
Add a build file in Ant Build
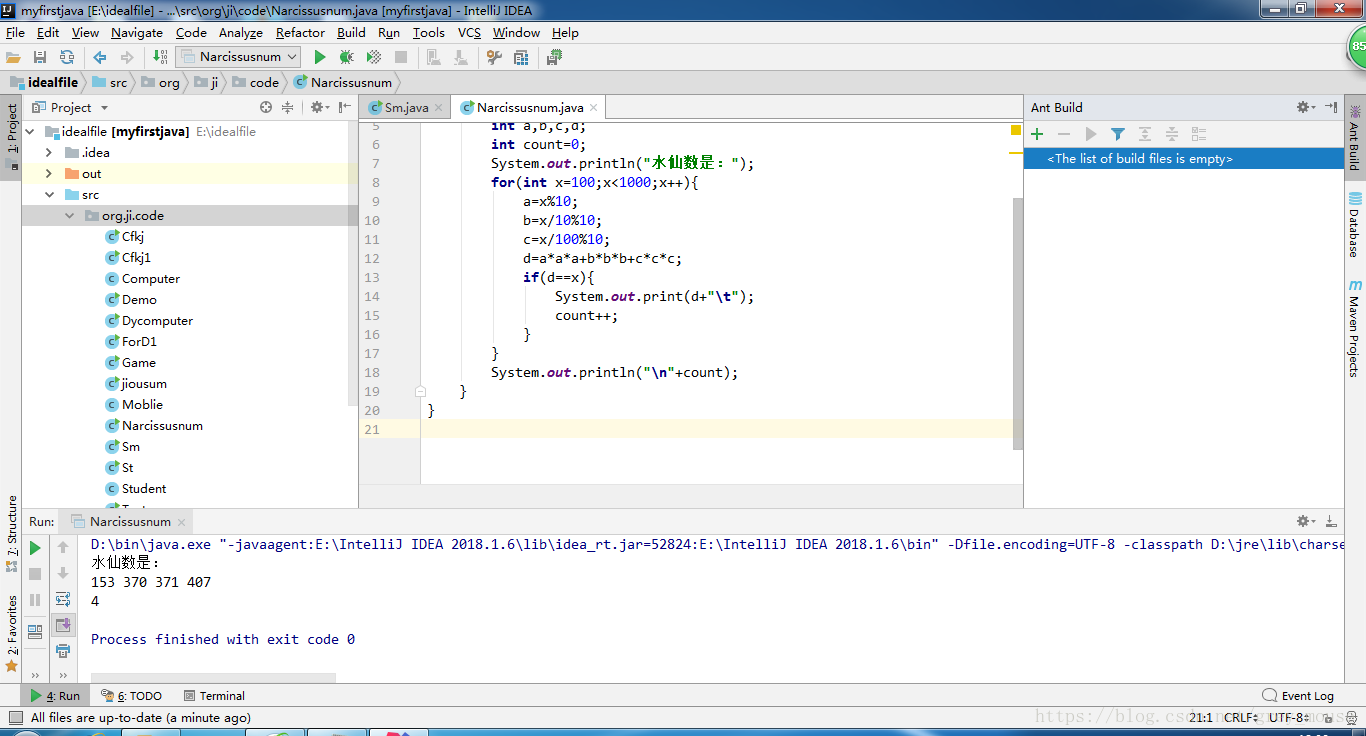click(1037, 134)
